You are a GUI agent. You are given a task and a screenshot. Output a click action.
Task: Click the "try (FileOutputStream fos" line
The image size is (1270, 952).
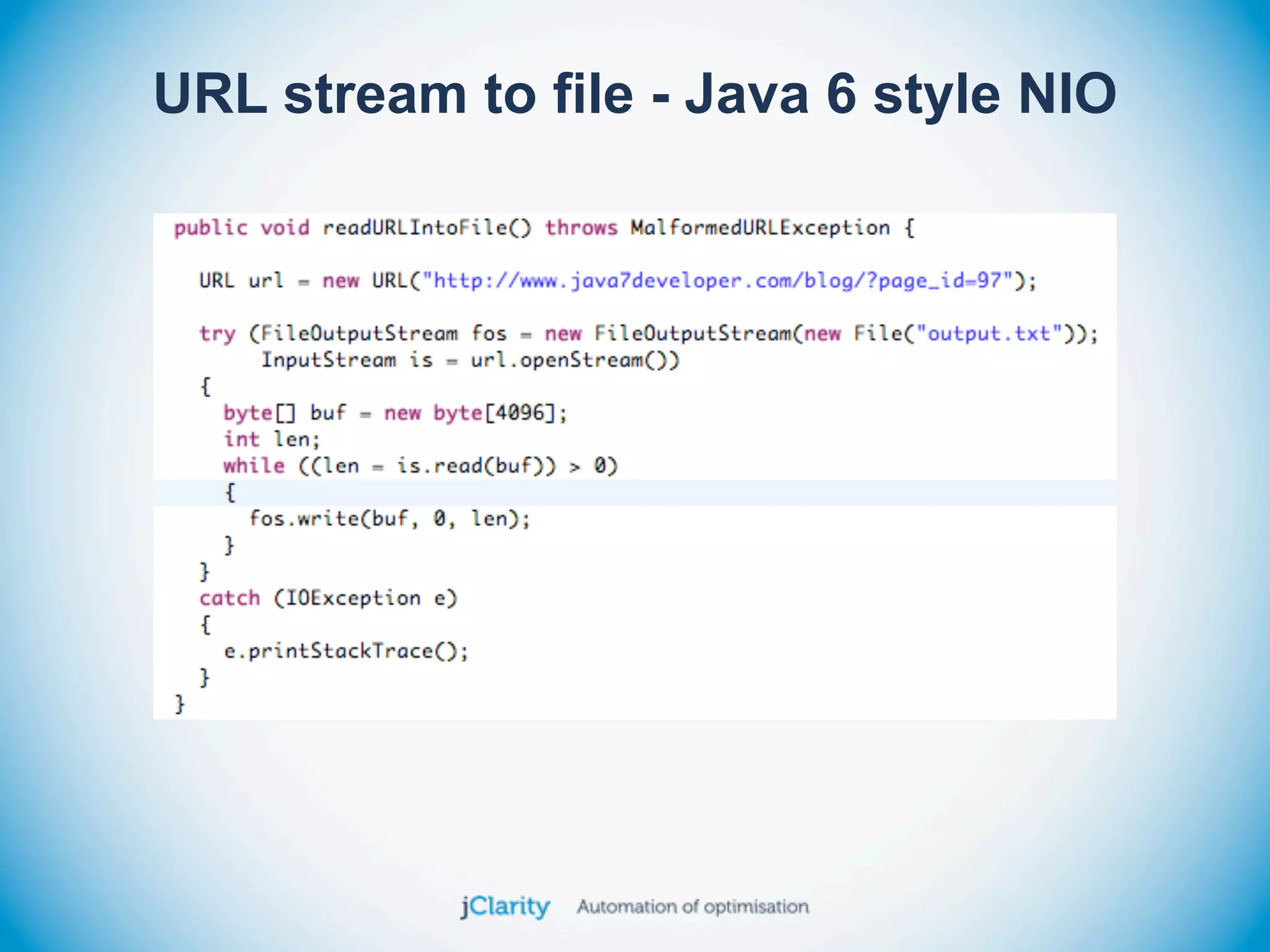[649, 334]
